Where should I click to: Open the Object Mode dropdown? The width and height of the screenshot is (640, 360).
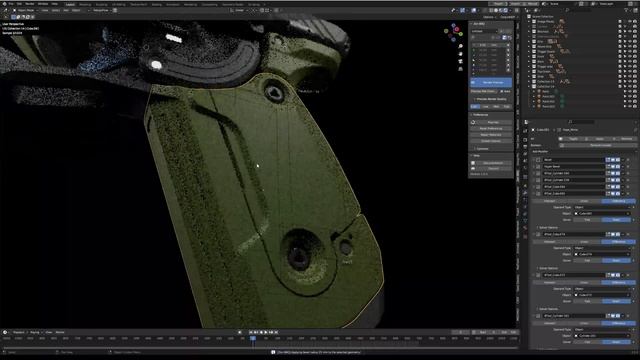25,10
